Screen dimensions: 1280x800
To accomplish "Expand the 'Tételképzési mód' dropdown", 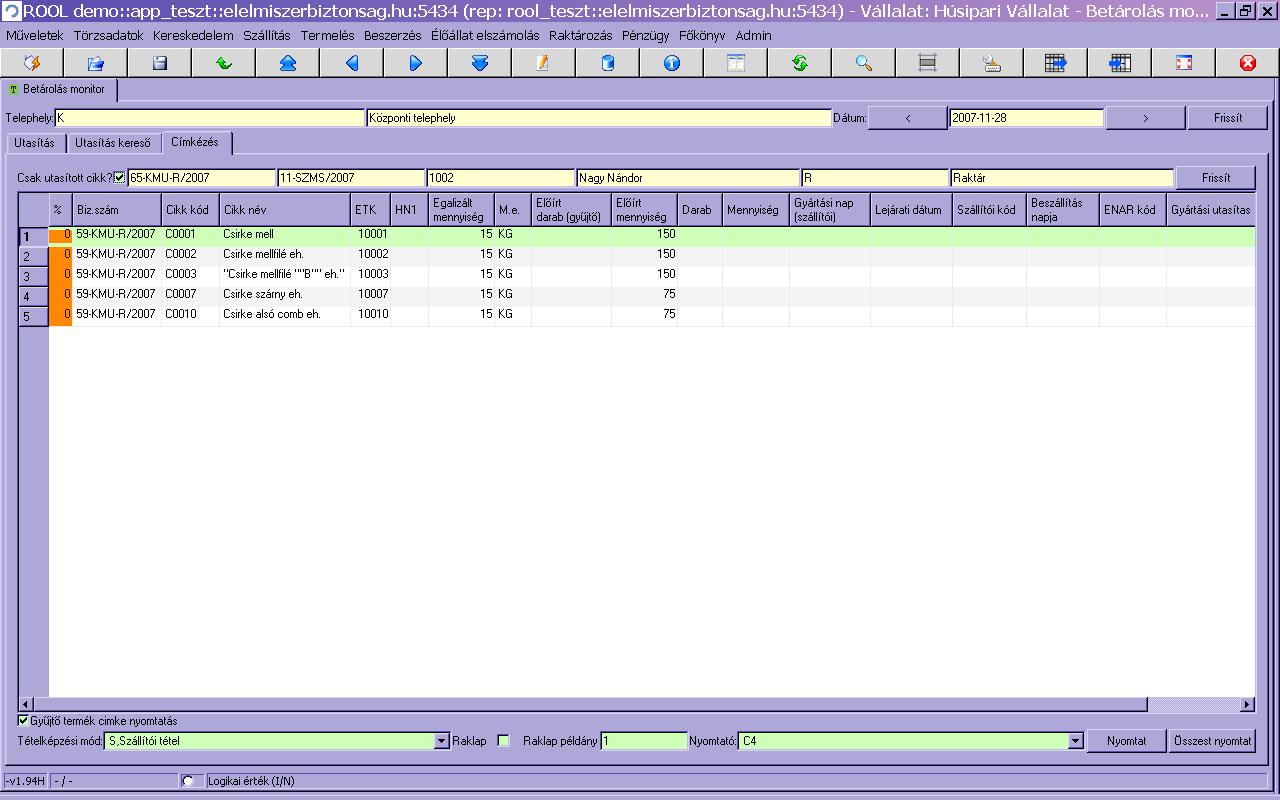I will point(442,742).
